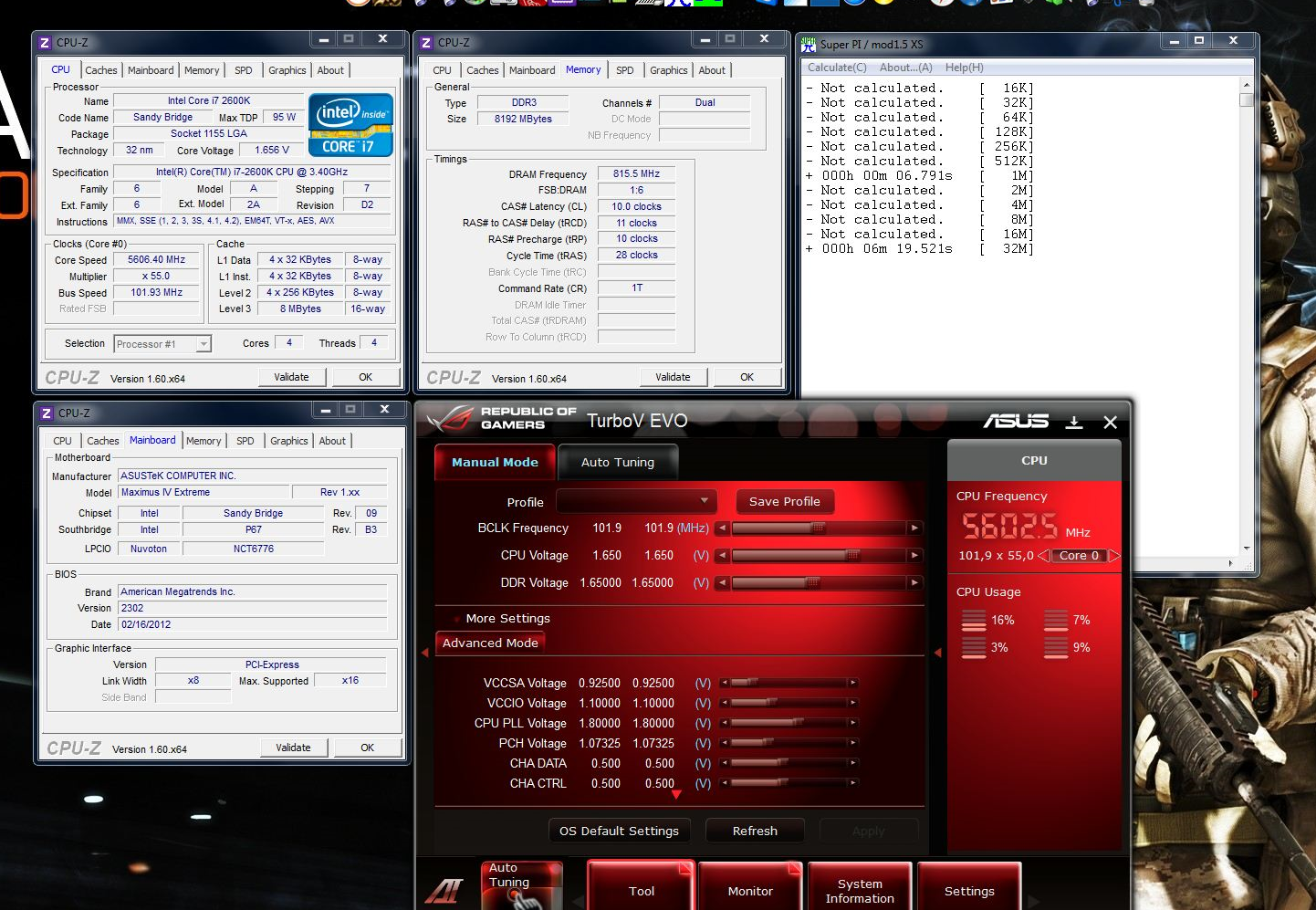Image resolution: width=1316 pixels, height=910 pixels.
Task: Open System Information in the bottom bar
Action: pos(860,886)
